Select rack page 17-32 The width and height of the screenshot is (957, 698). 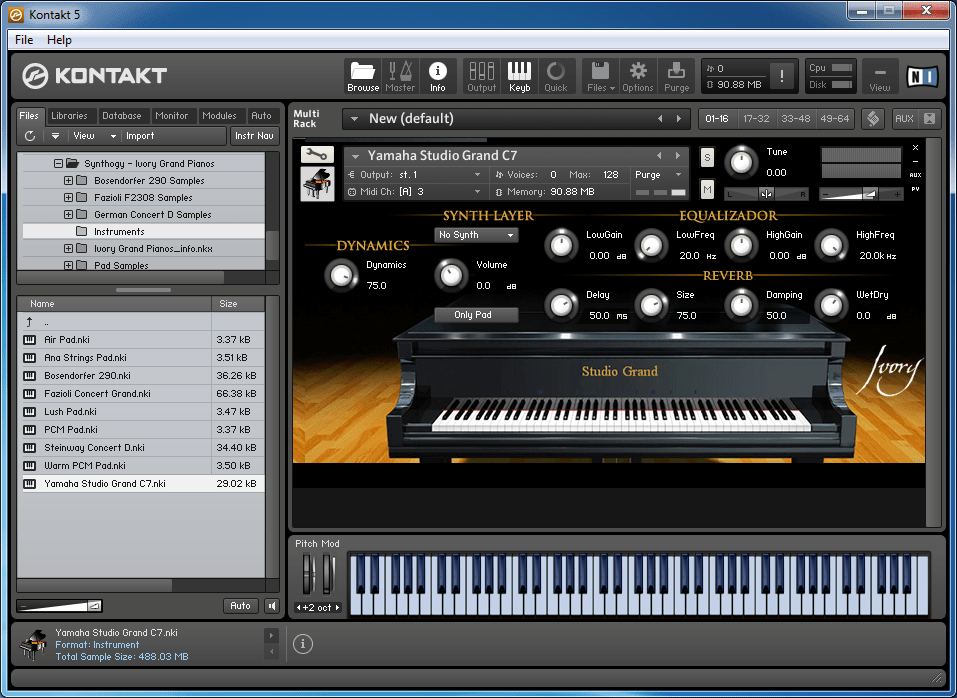click(757, 119)
